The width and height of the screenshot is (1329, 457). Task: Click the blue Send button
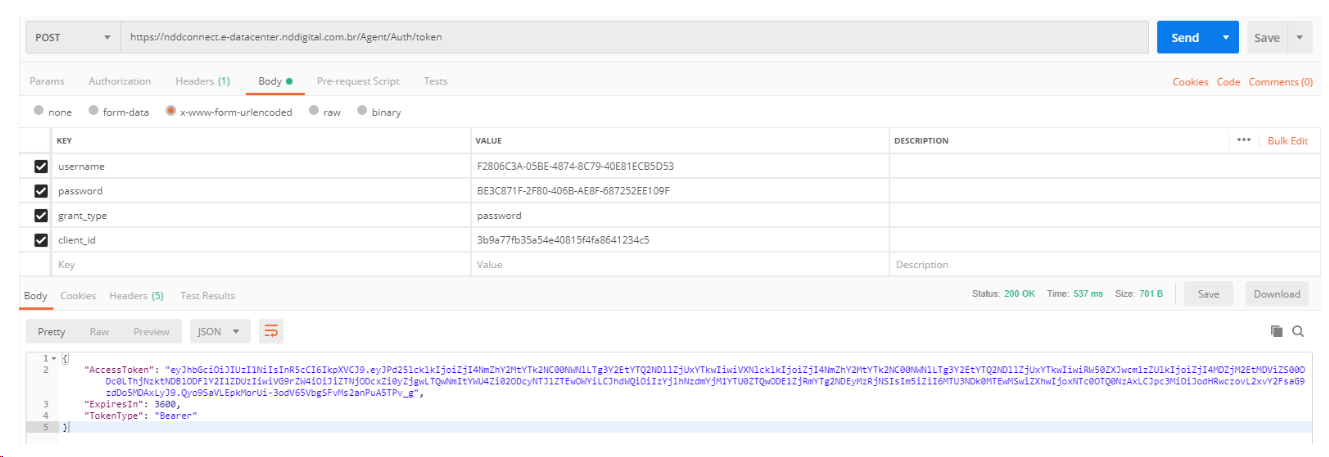[x=1184, y=37]
